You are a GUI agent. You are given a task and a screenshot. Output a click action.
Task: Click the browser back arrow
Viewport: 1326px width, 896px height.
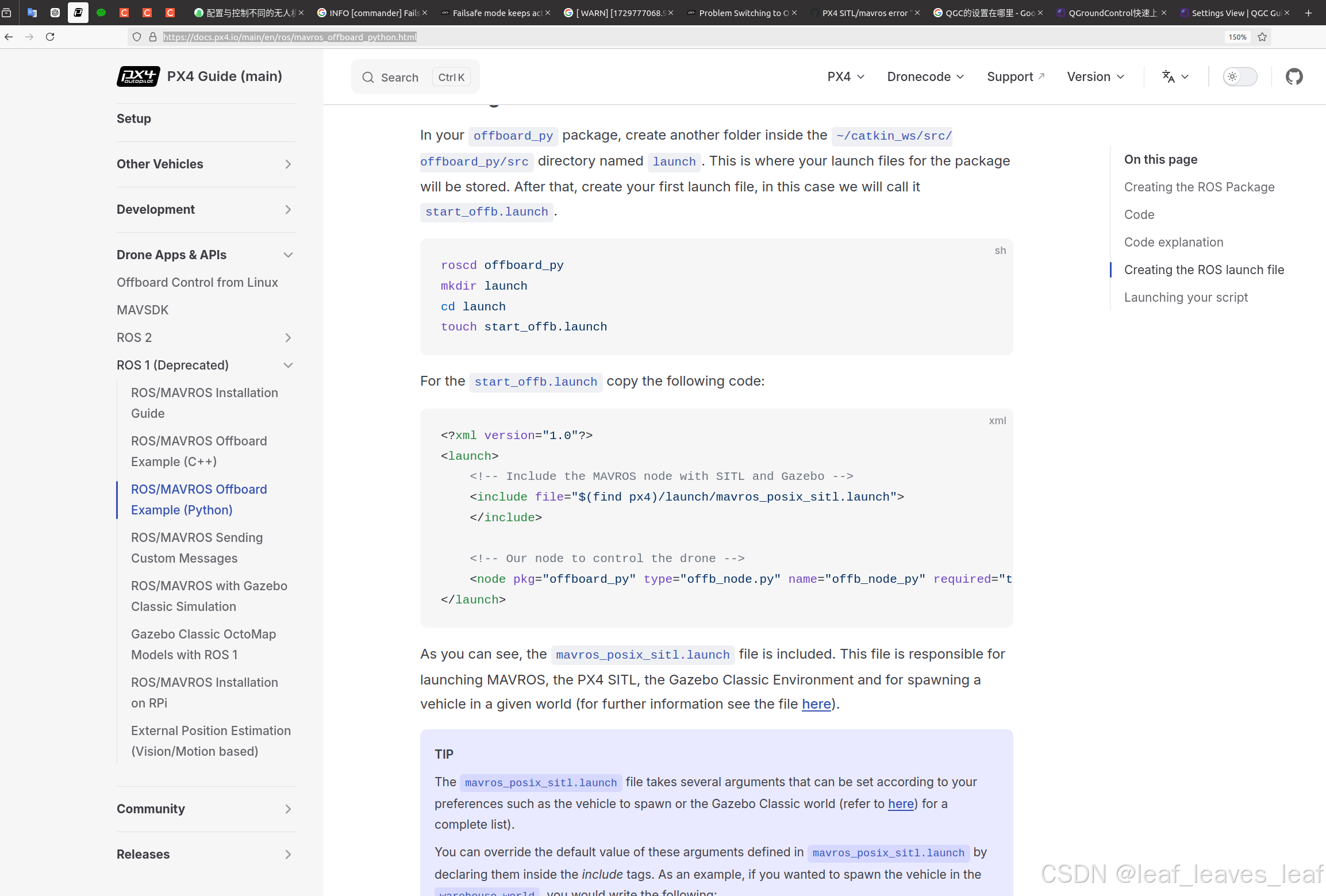(x=9, y=37)
